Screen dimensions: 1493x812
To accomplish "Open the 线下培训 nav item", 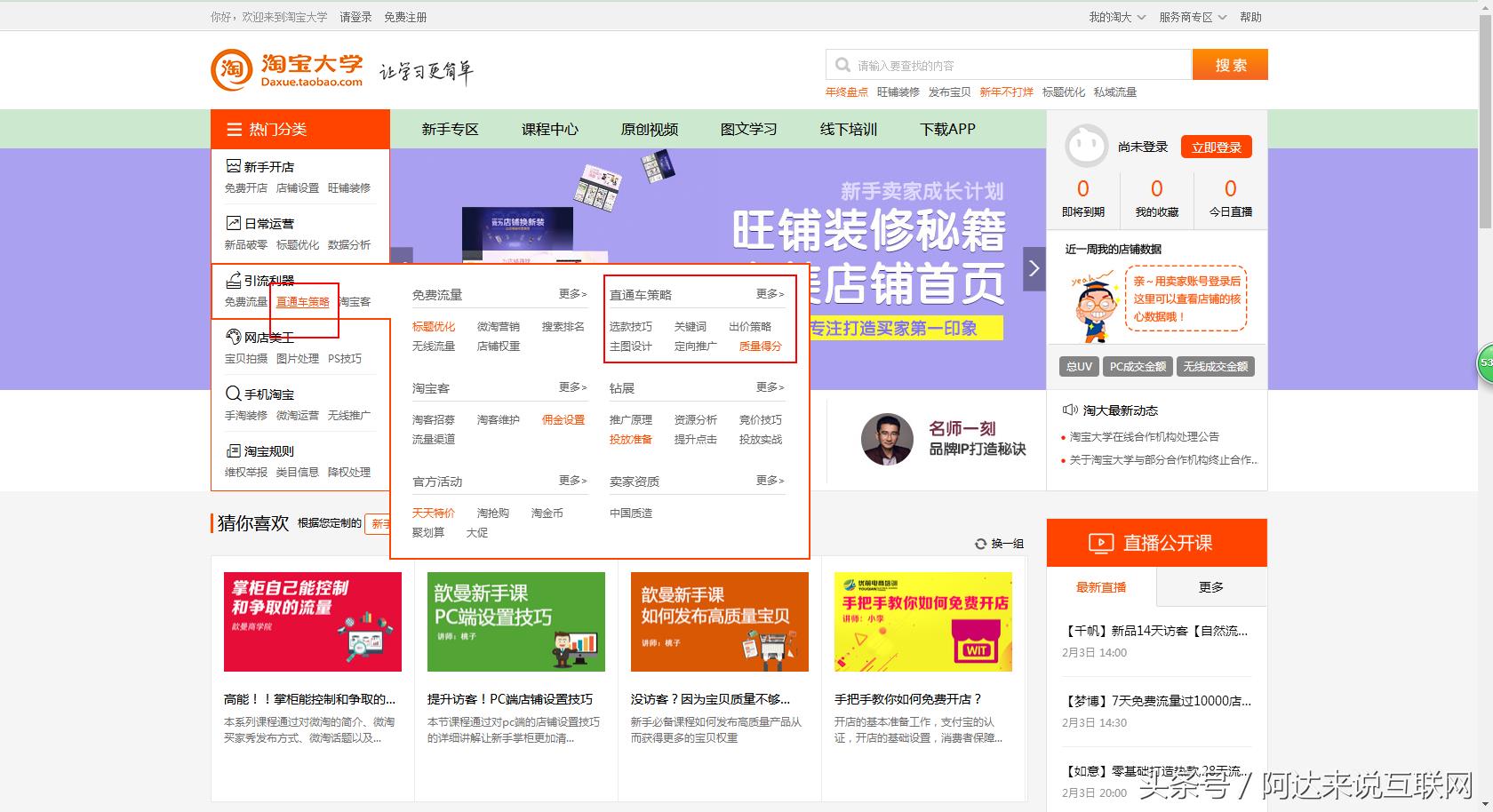I will [849, 130].
